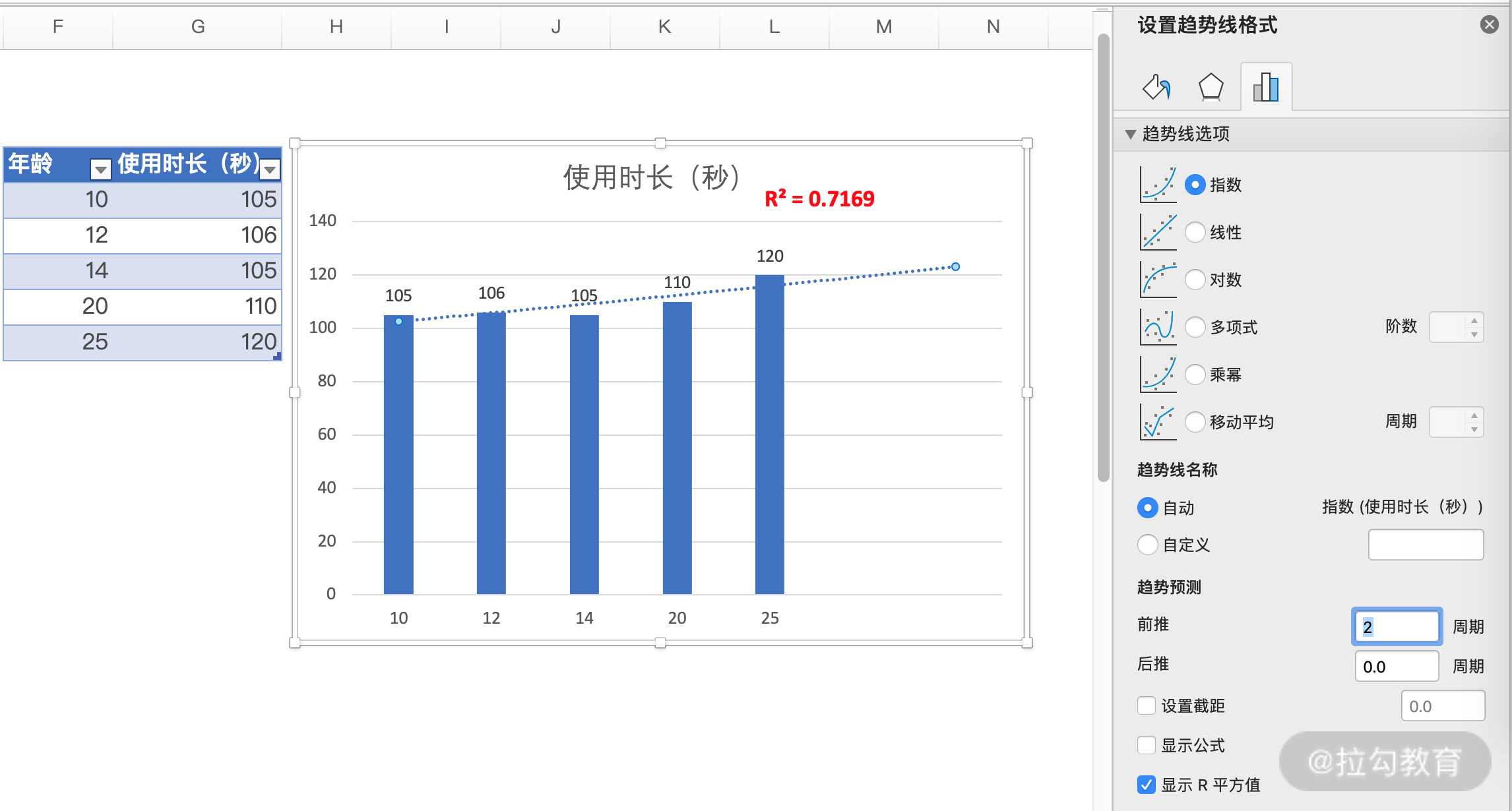Click the 后推 period input field
The width and height of the screenshot is (1512, 811).
coord(1396,666)
